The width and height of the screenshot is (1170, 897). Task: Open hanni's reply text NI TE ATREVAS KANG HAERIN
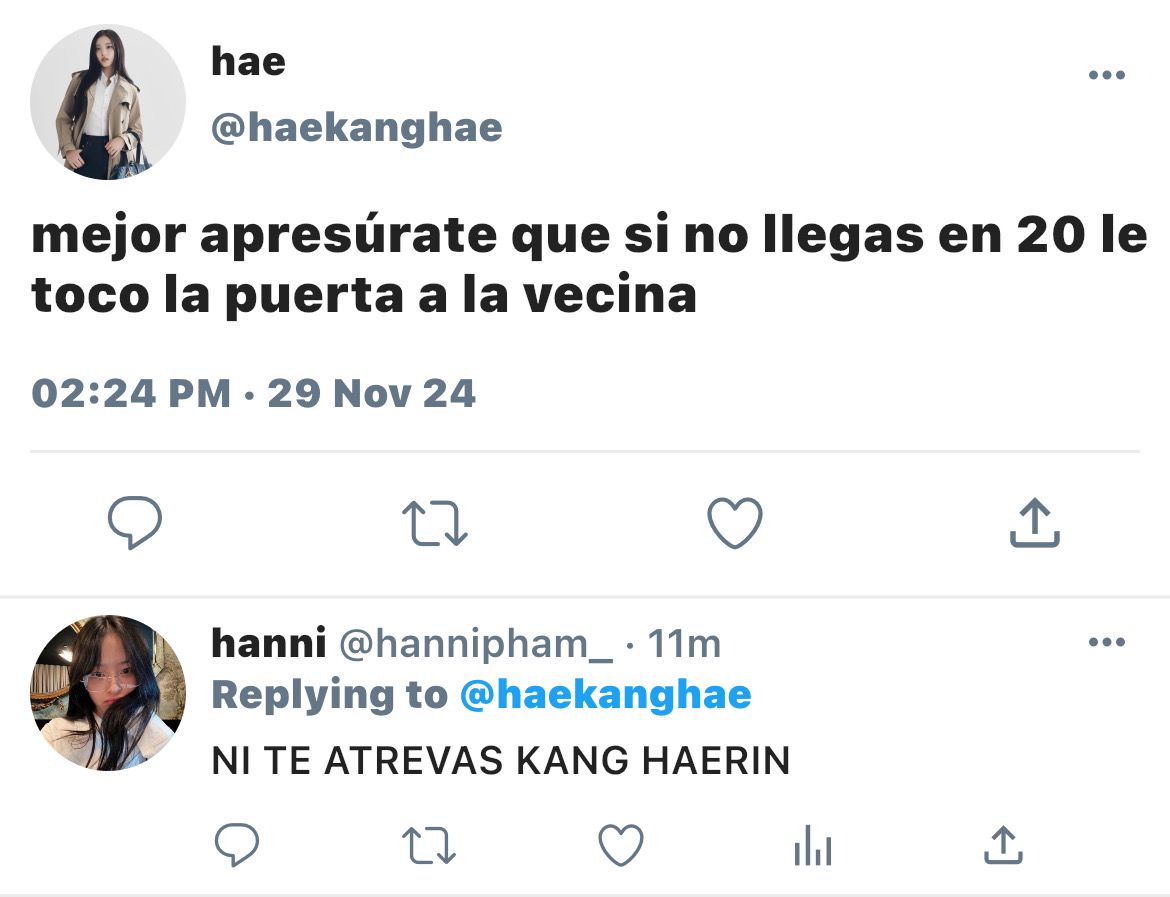501,761
